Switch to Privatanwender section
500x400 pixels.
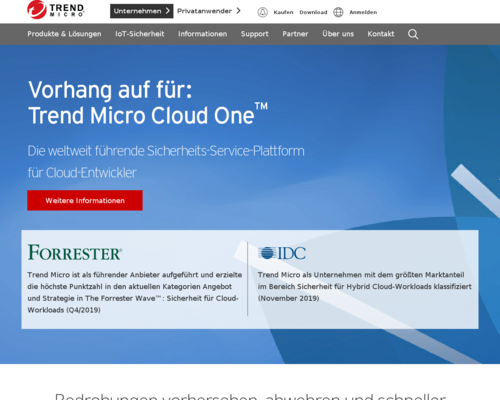click(x=209, y=11)
